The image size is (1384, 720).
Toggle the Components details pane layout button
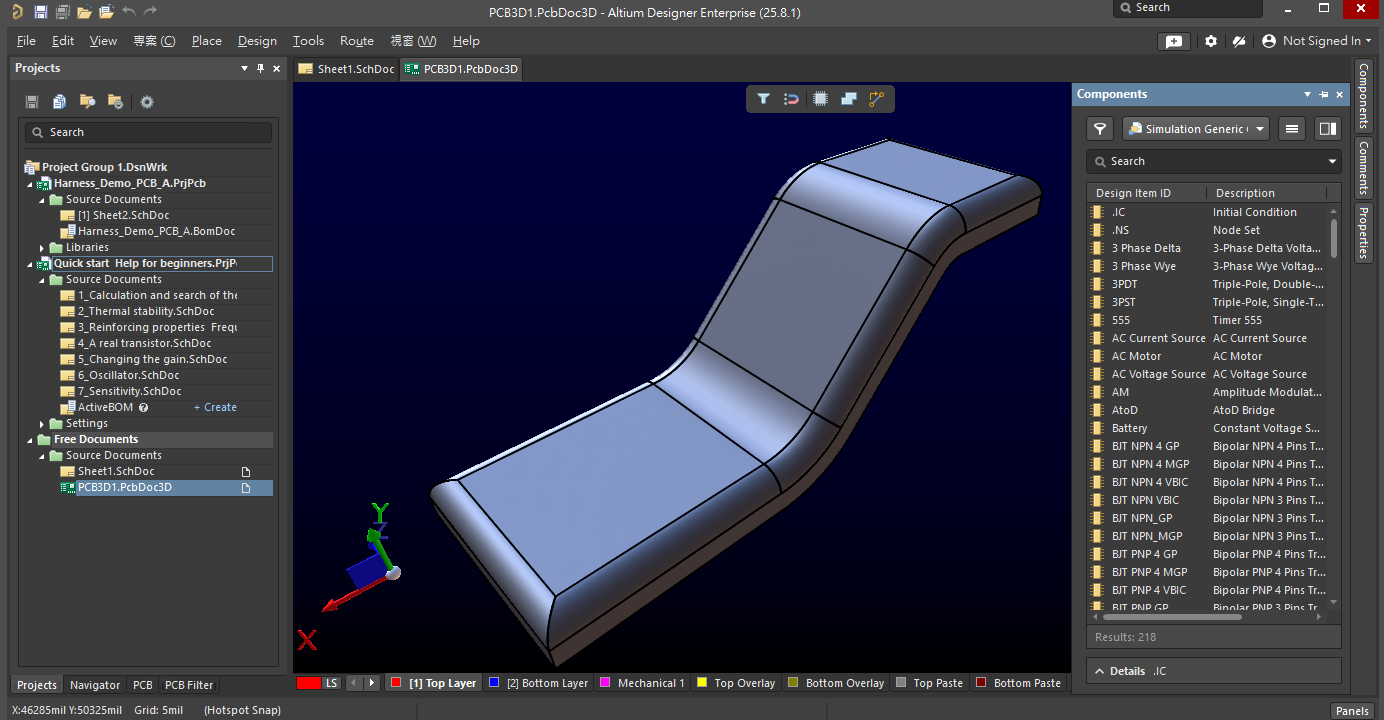pos(1327,129)
